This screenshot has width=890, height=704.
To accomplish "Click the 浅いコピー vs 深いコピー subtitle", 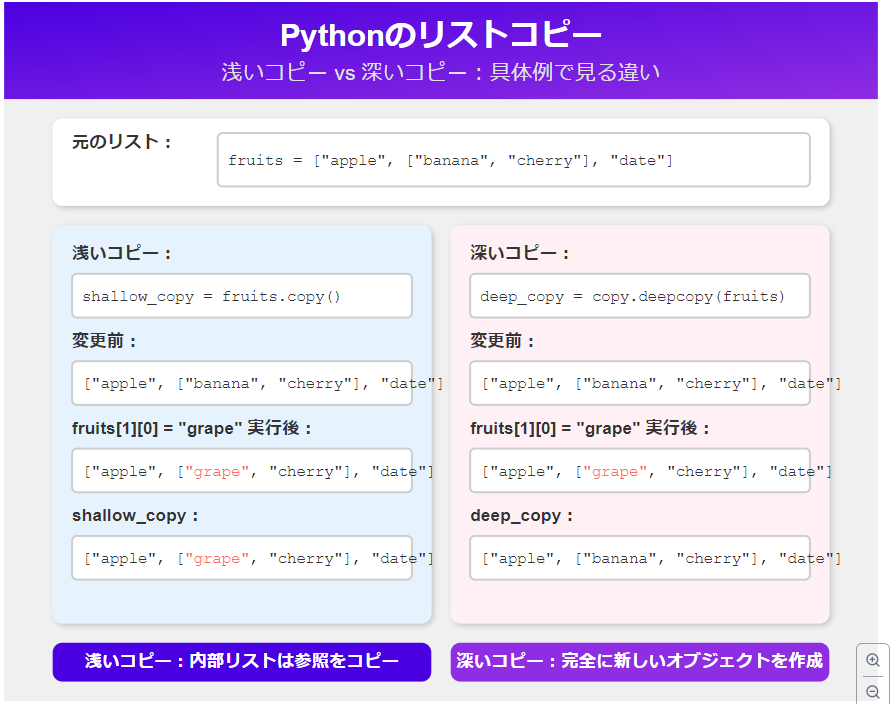I will pyautogui.click(x=441, y=73).
